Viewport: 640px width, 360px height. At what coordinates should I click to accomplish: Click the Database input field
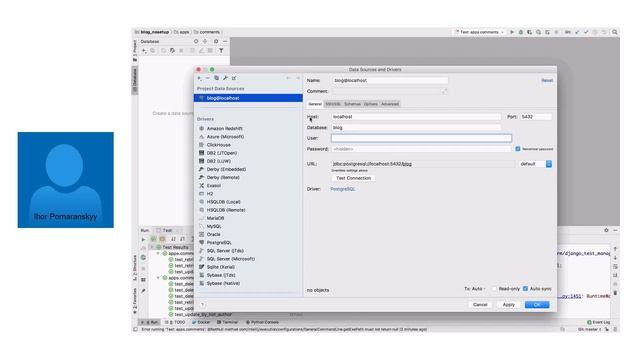pos(416,127)
